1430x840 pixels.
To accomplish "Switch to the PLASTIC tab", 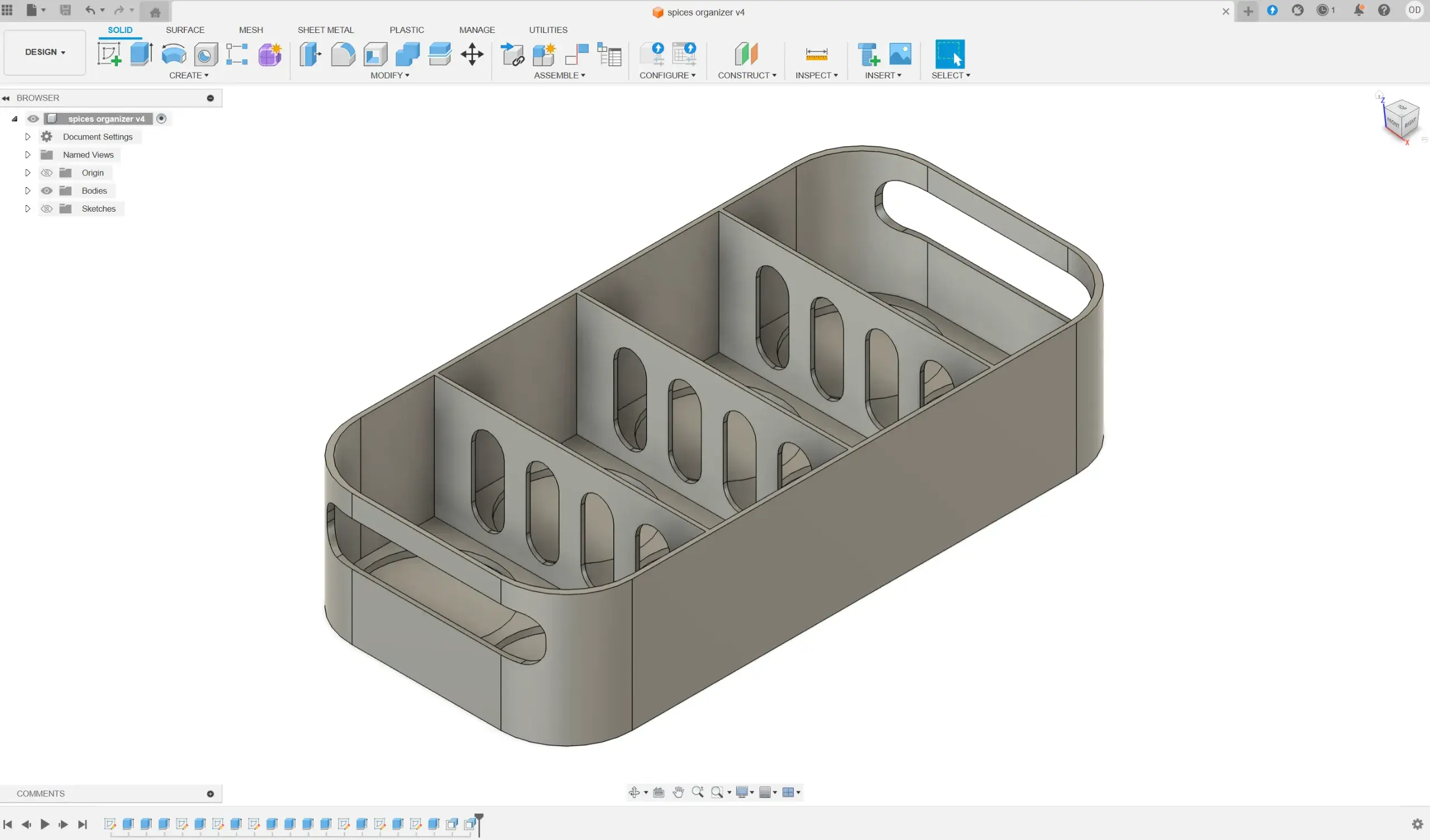I will coord(407,30).
